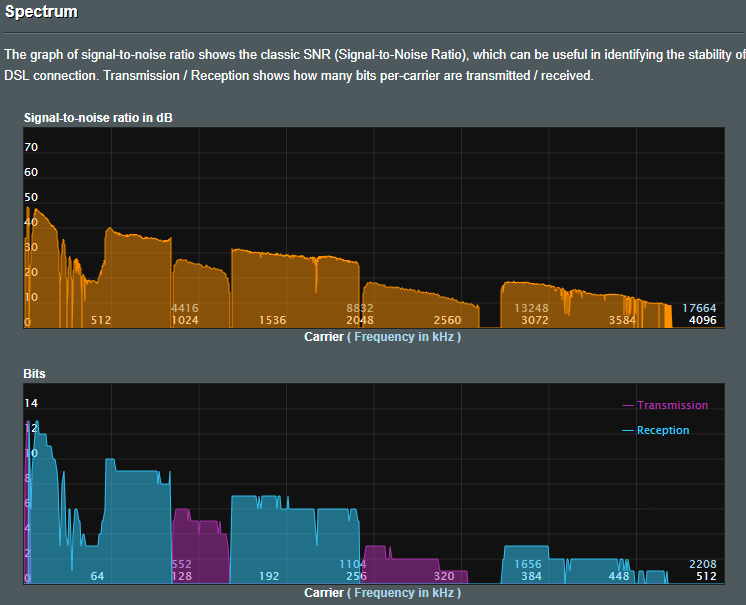
Task: Click carrier label 320 on Bits chart
Action: 444,576
